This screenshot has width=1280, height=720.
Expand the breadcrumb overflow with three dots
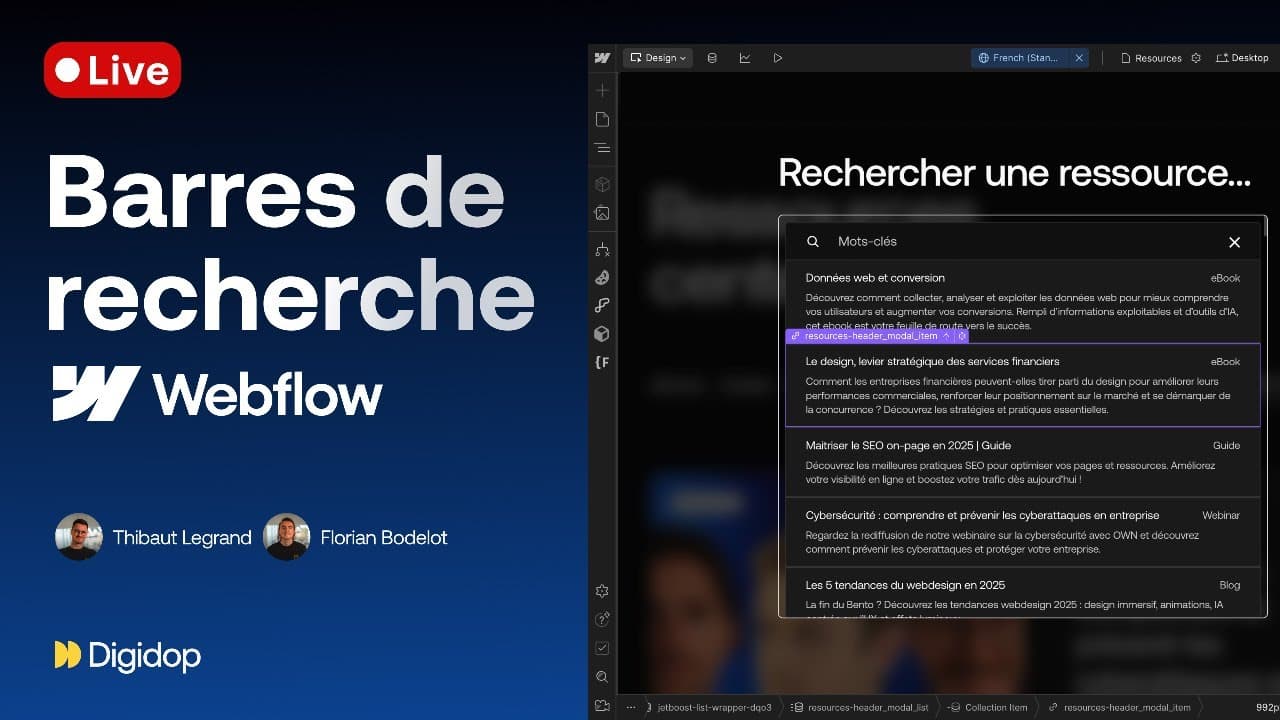631,707
